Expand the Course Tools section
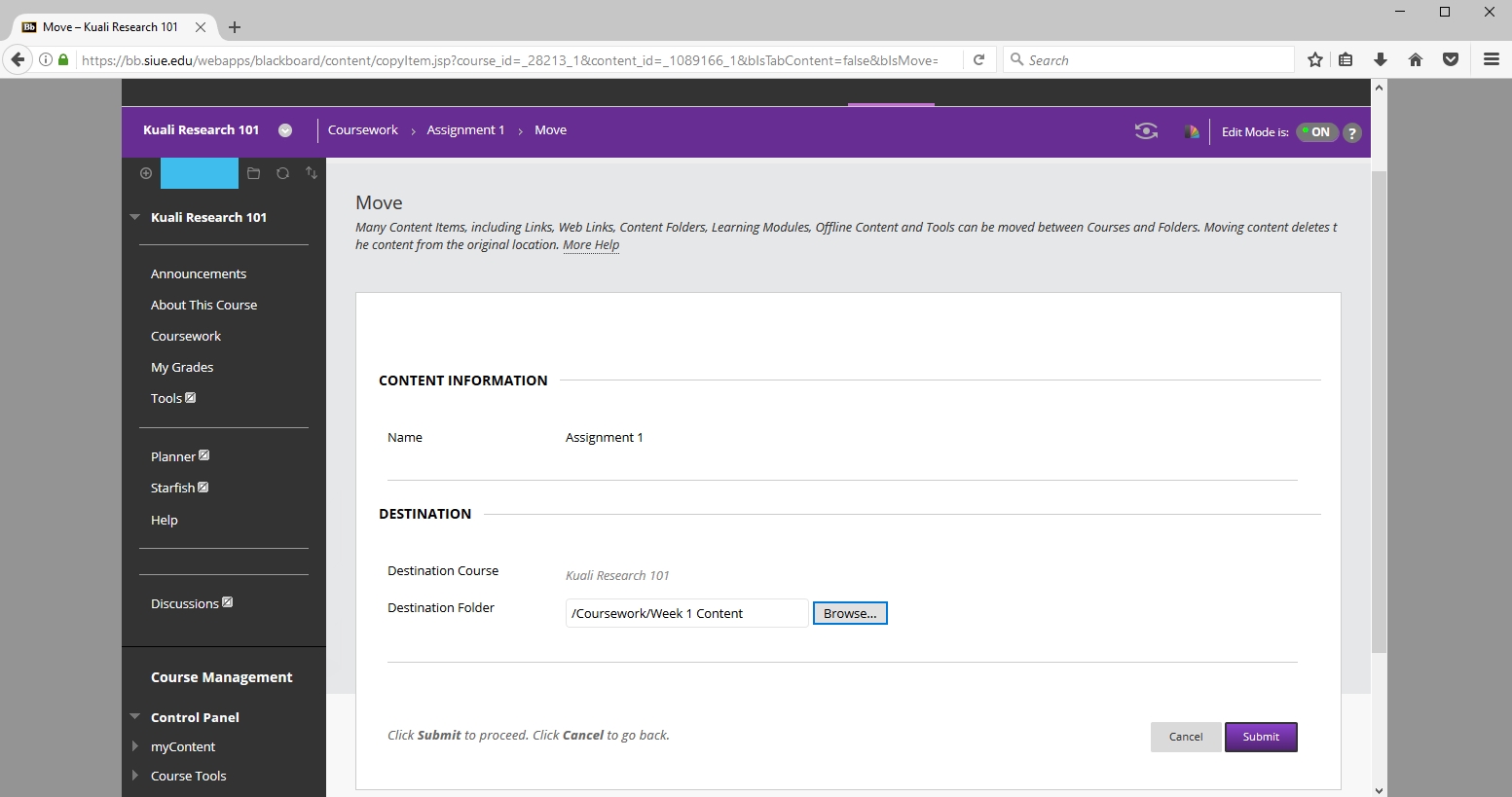Image resolution: width=1512 pixels, height=797 pixels. click(x=135, y=776)
